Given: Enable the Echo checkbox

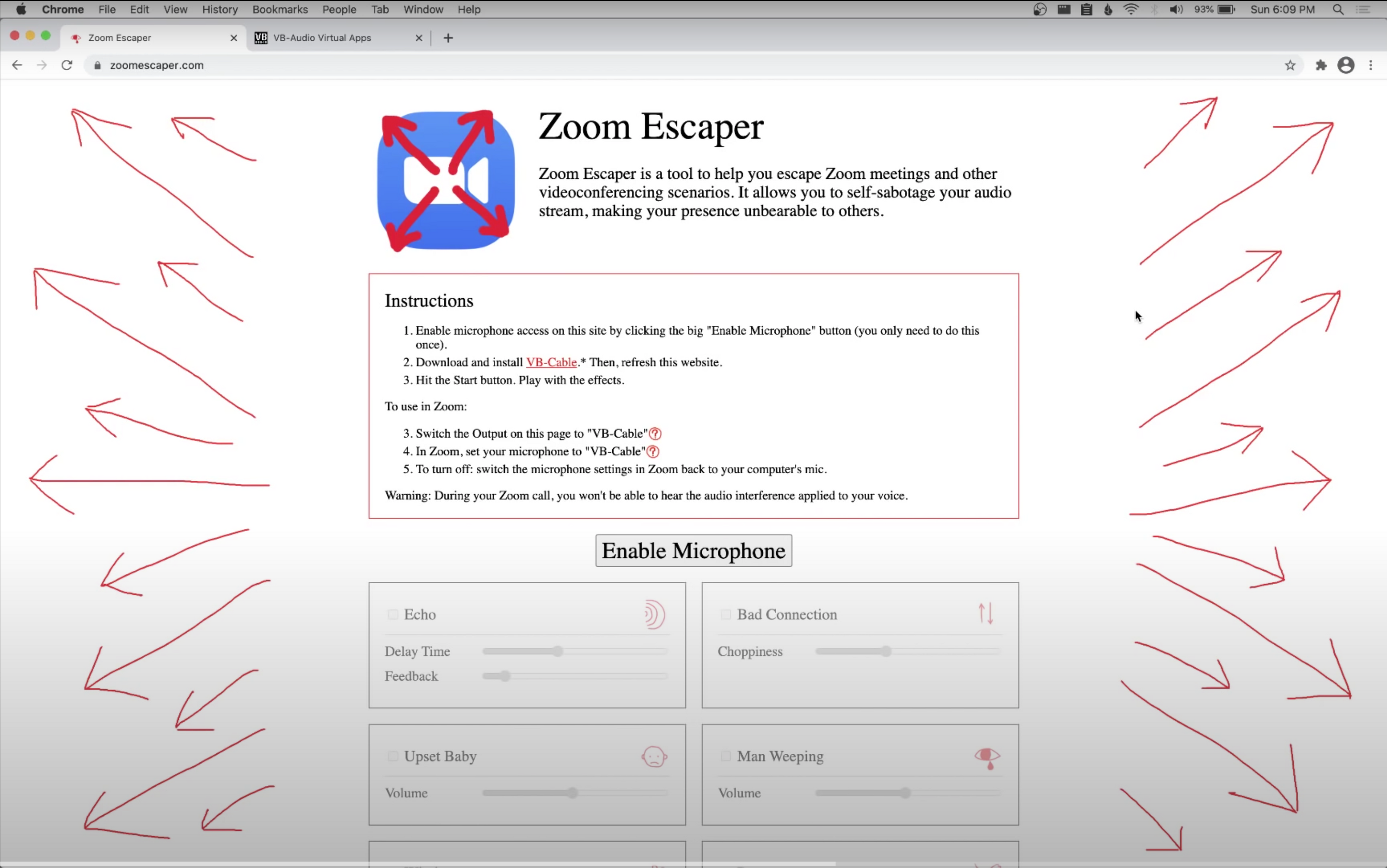Looking at the screenshot, I should (393, 614).
